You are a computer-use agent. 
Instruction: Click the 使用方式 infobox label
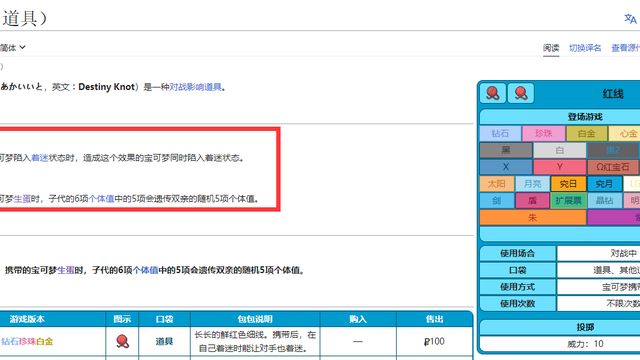point(518,287)
